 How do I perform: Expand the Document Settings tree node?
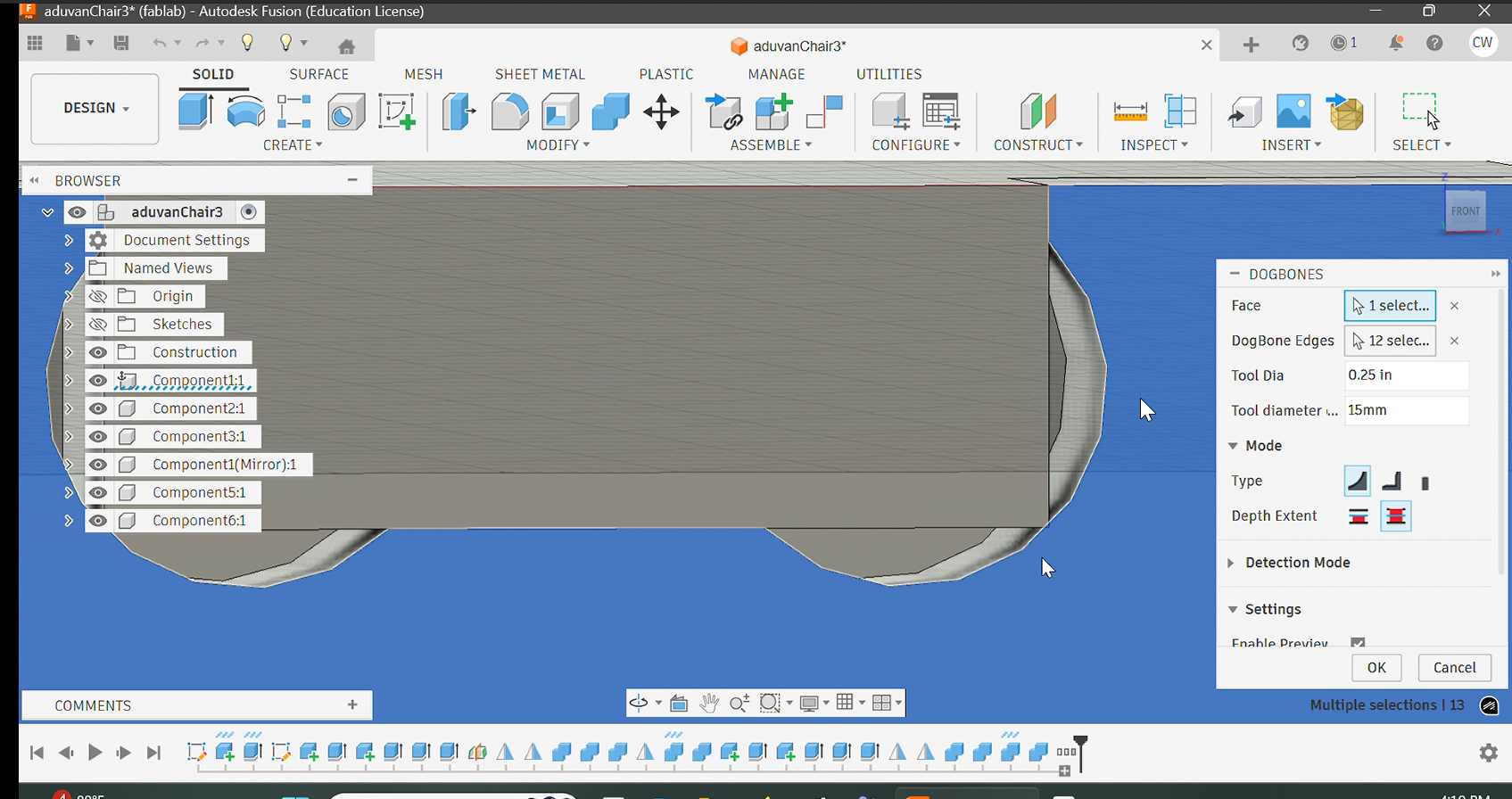coord(69,240)
